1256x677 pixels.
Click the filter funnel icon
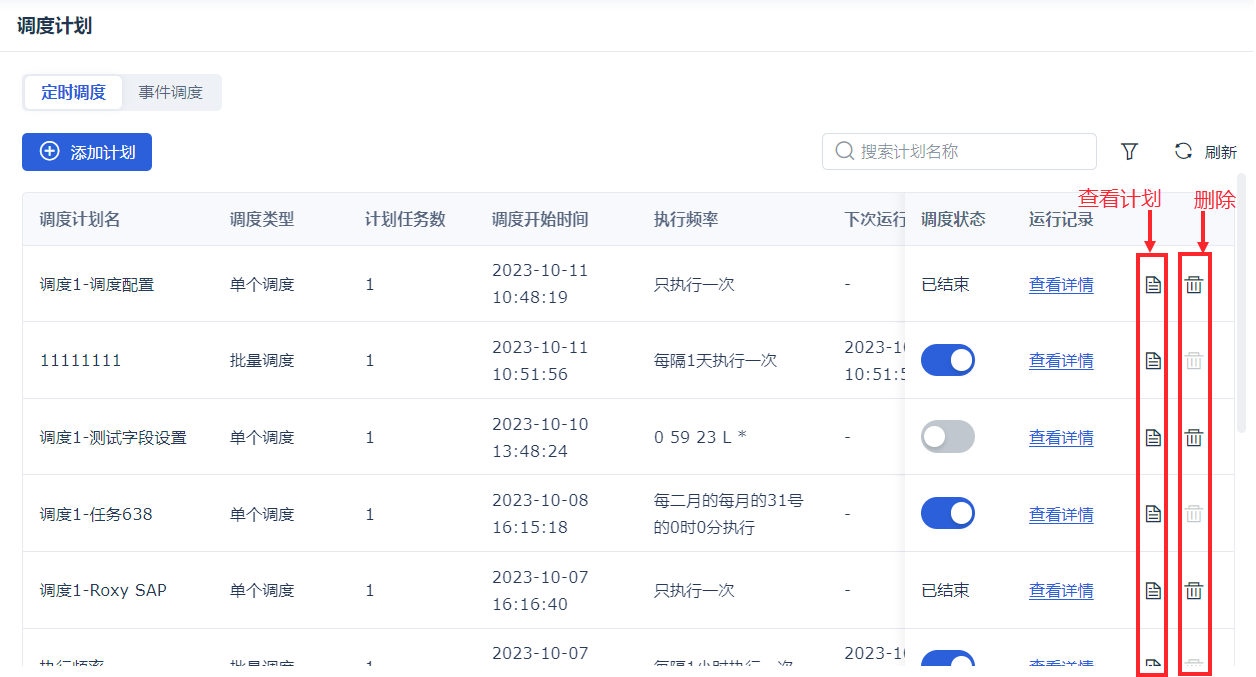pyautogui.click(x=1129, y=152)
